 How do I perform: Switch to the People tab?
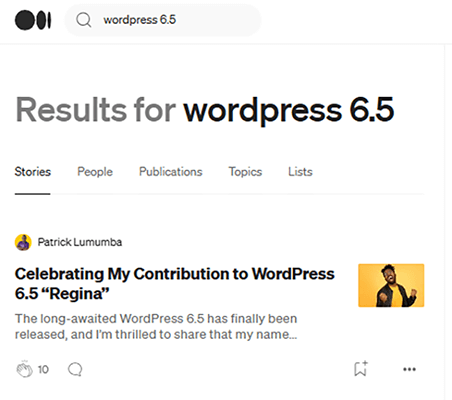[x=95, y=172]
